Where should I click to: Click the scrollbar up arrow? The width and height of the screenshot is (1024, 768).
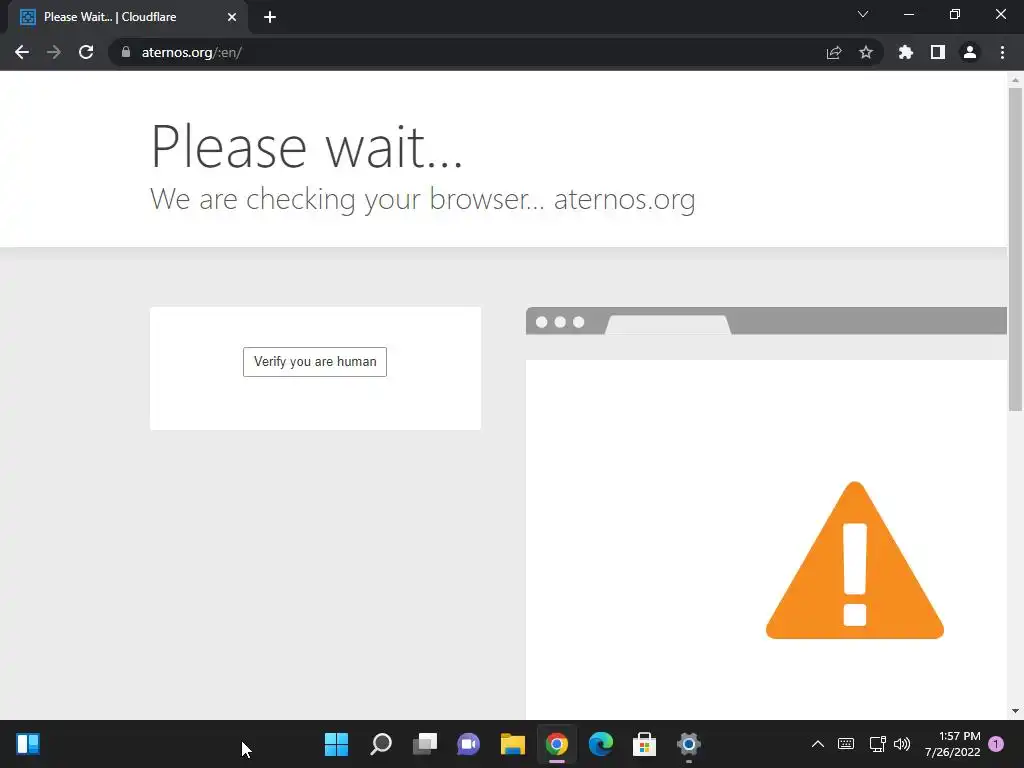pos(1015,80)
